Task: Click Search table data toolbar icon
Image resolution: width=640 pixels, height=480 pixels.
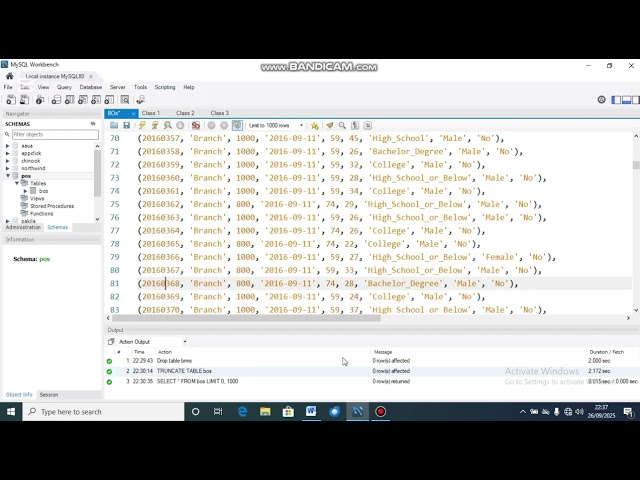Action: click(x=125, y=100)
